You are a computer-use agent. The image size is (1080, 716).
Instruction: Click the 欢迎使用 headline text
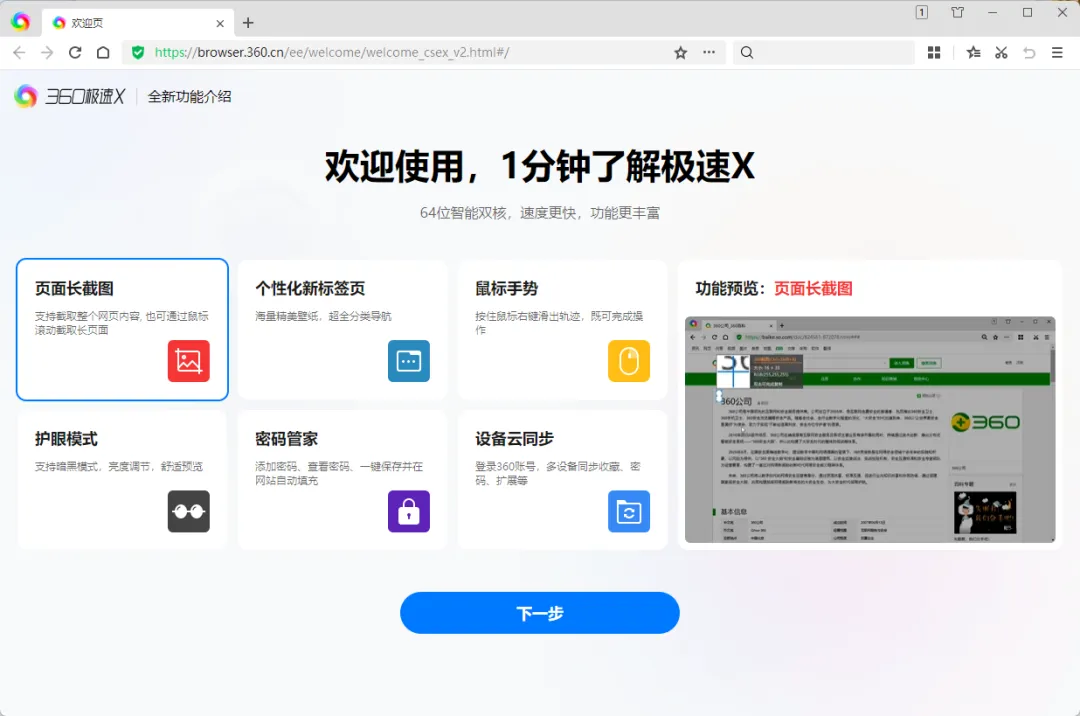[x=540, y=166]
